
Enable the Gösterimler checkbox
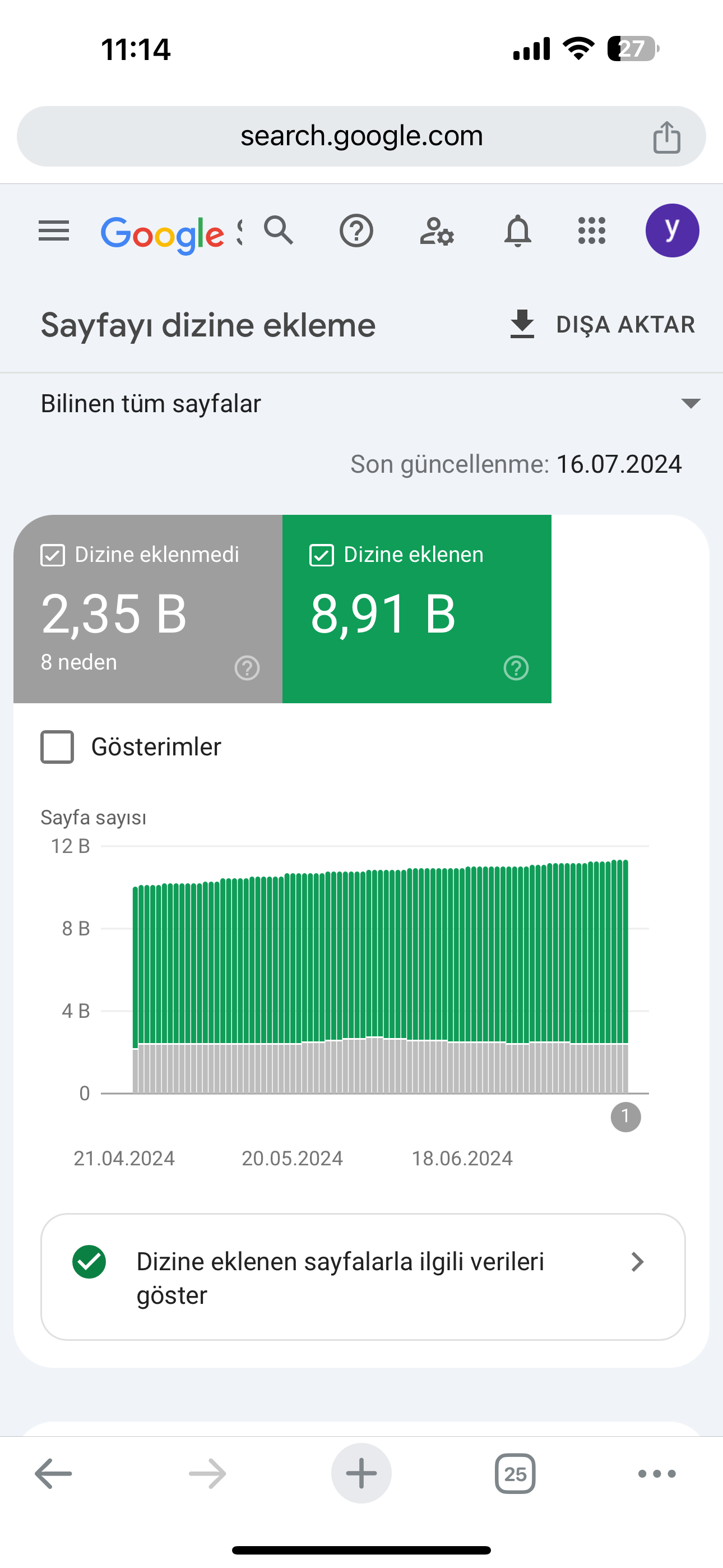[x=57, y=747]
